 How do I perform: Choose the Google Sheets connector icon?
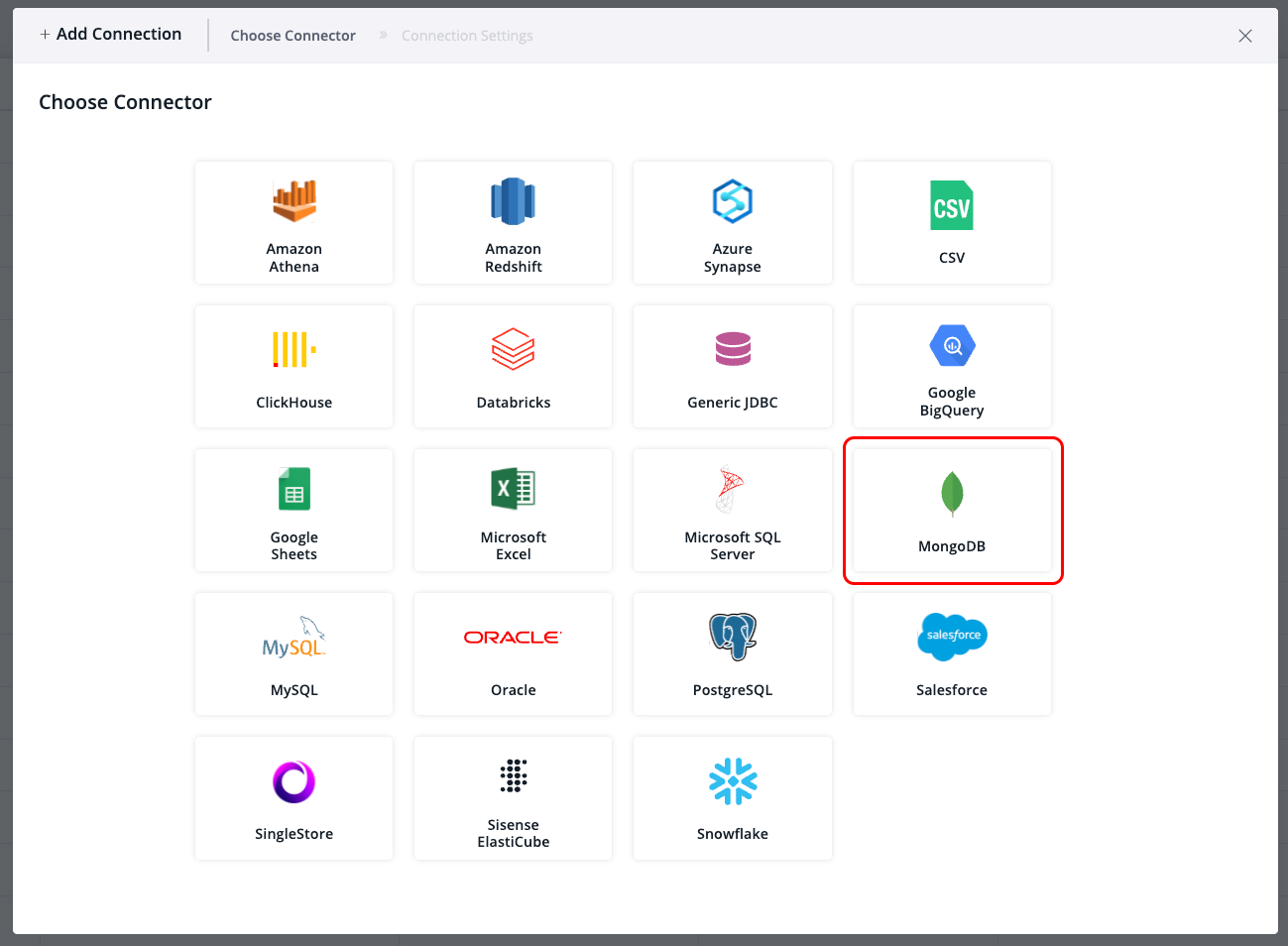(294, 489)
